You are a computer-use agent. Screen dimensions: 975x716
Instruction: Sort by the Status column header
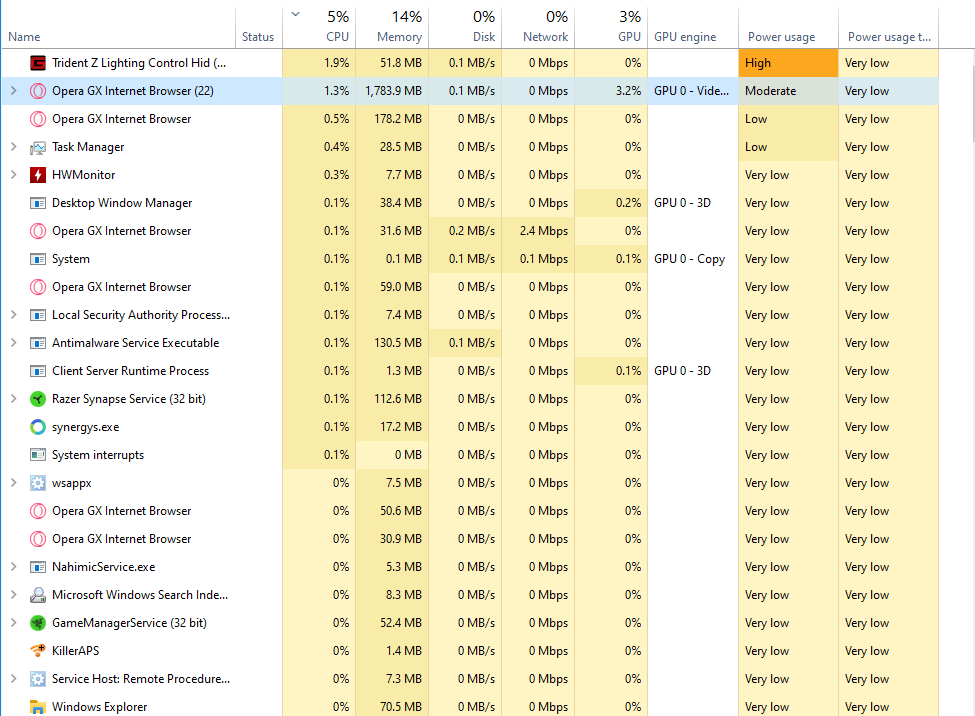259,28
